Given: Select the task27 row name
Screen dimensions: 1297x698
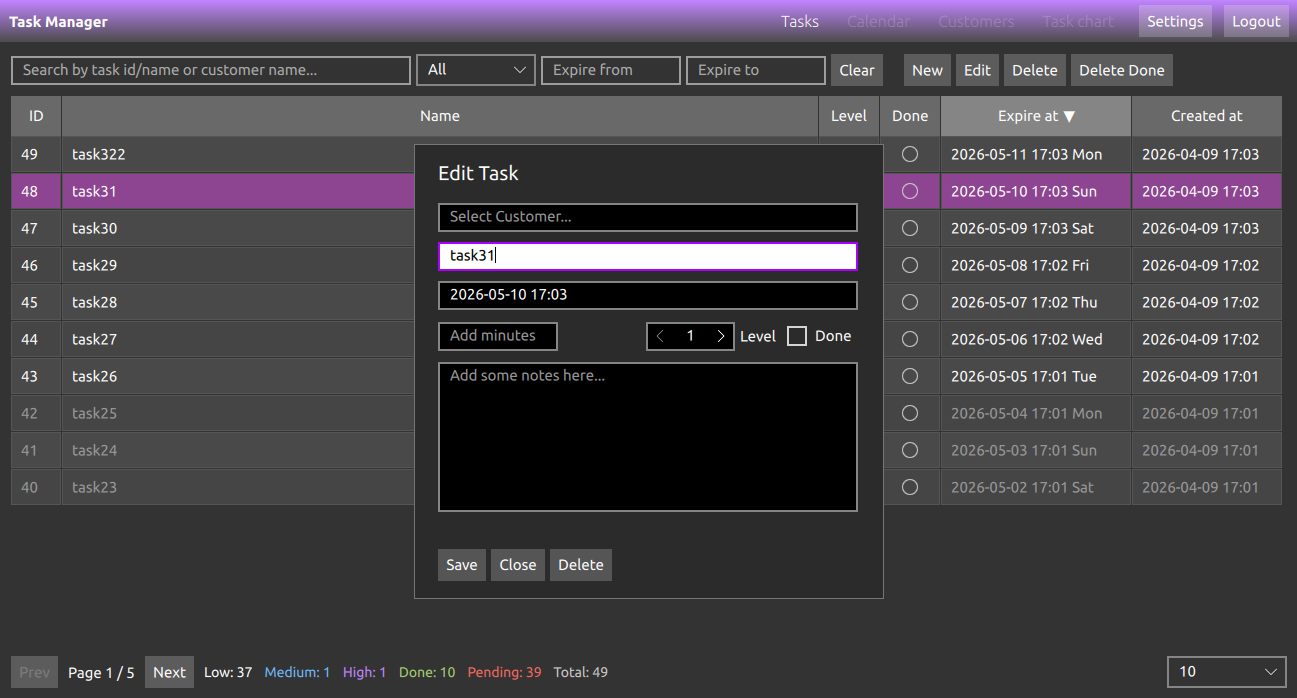Looking at the screenshot, I should (x=95, y=339).
